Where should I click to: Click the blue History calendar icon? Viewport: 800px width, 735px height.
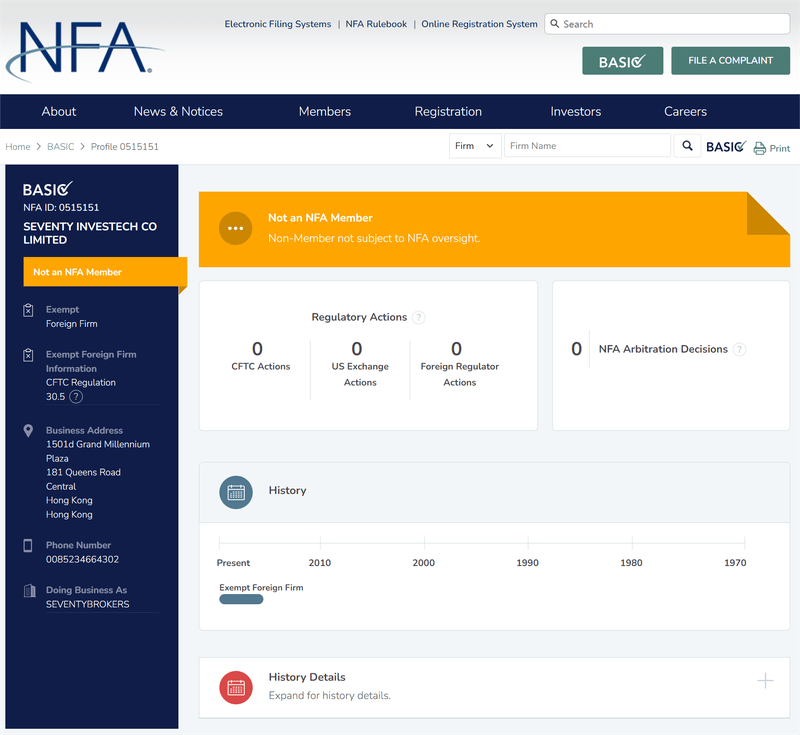236,492
